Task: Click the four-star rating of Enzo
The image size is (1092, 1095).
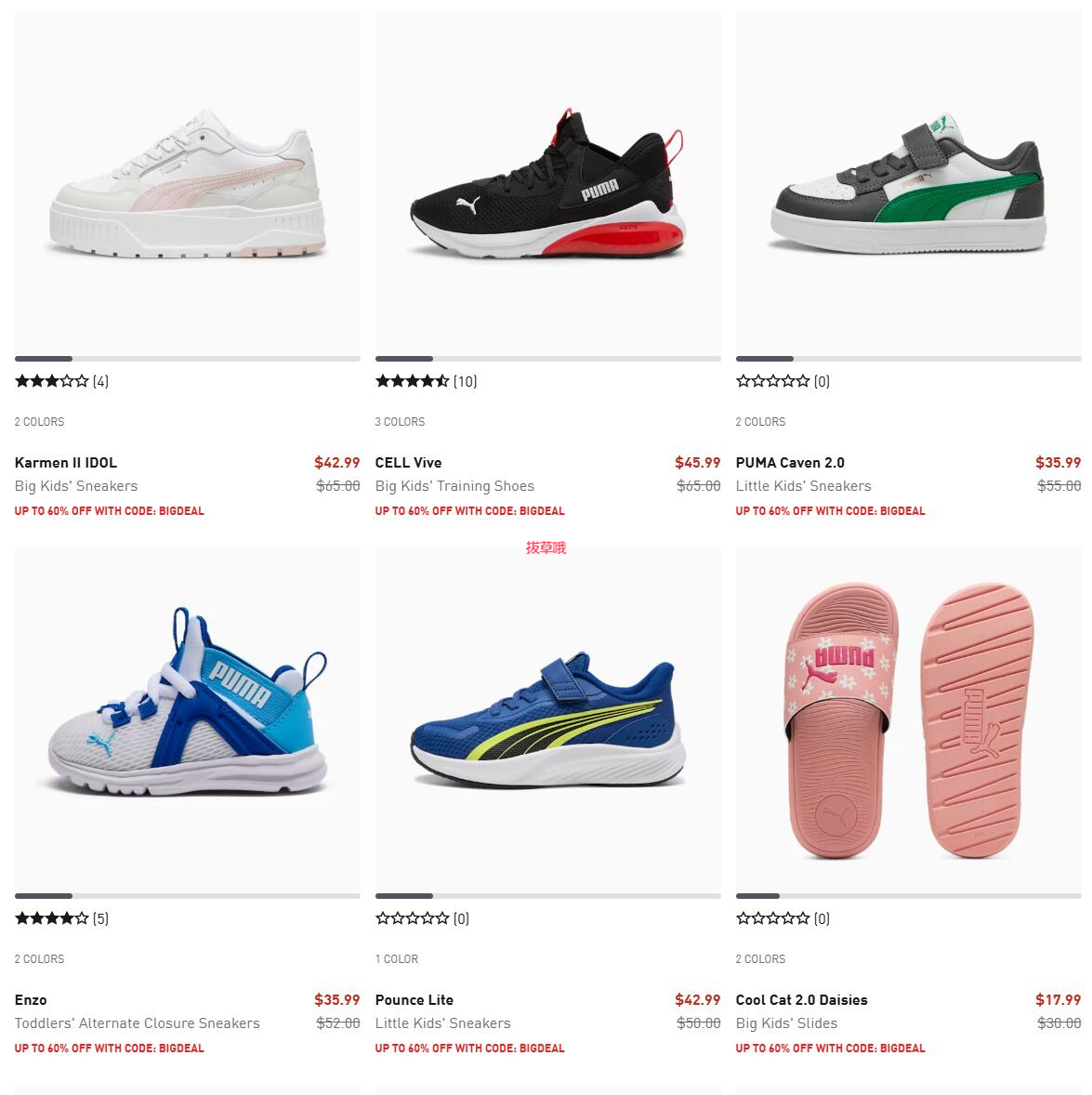Action: (x=52, y=918)
